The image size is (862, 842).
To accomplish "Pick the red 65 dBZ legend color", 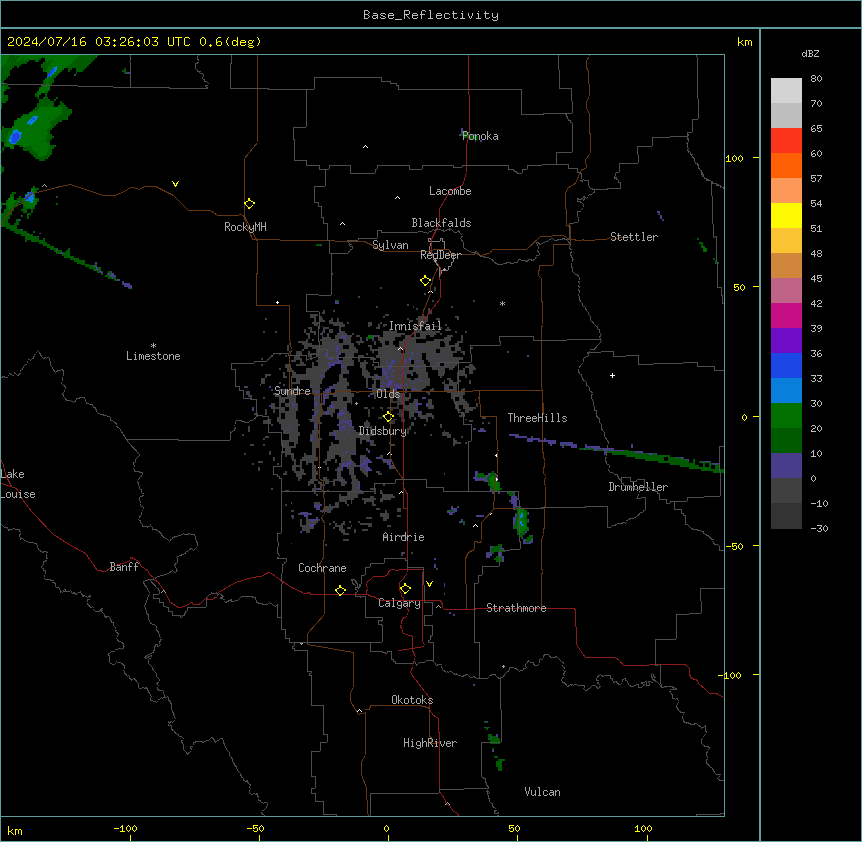I will click(786, 140).
